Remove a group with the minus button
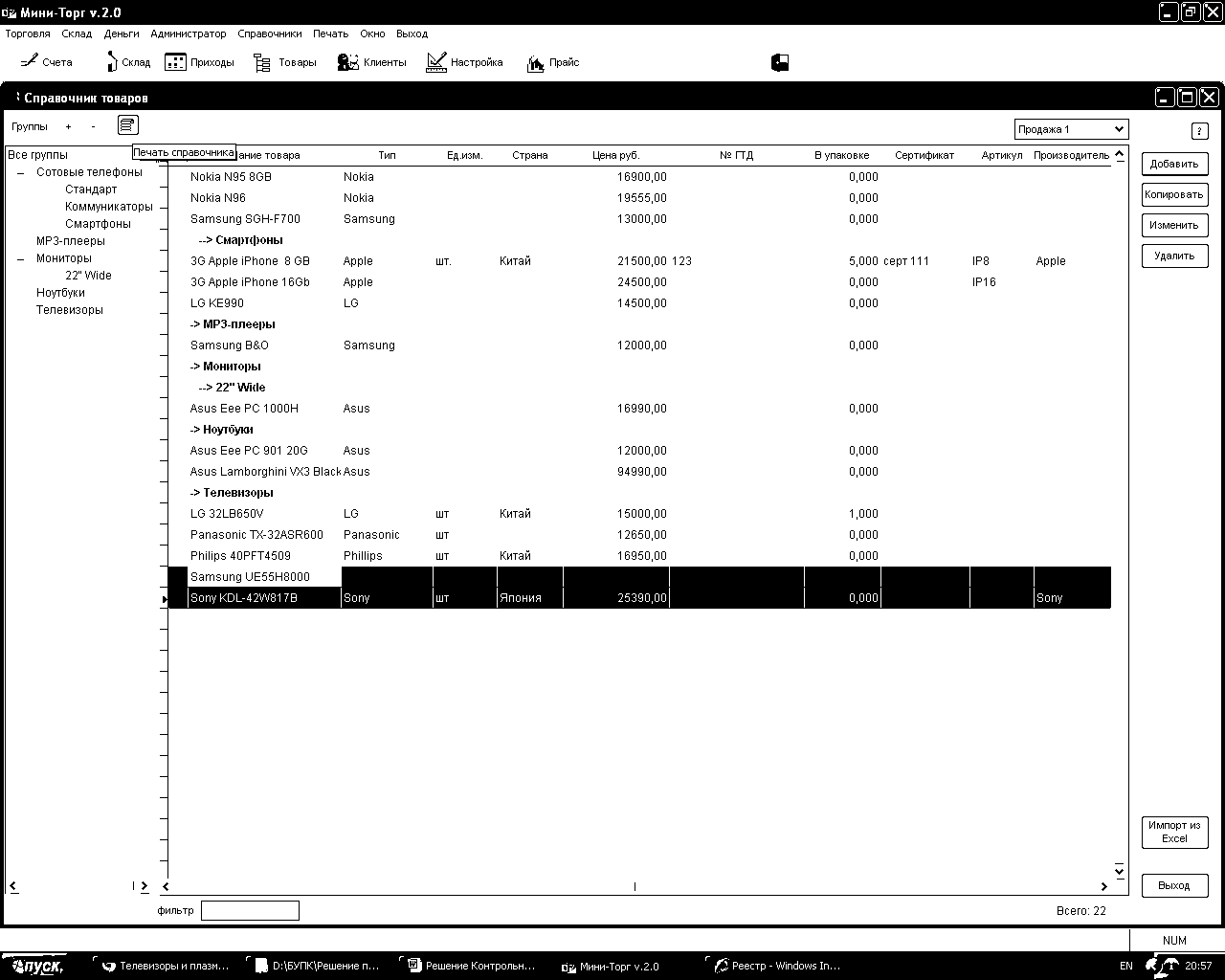Viewport: 1225px width, 980px height. [93, 126]
